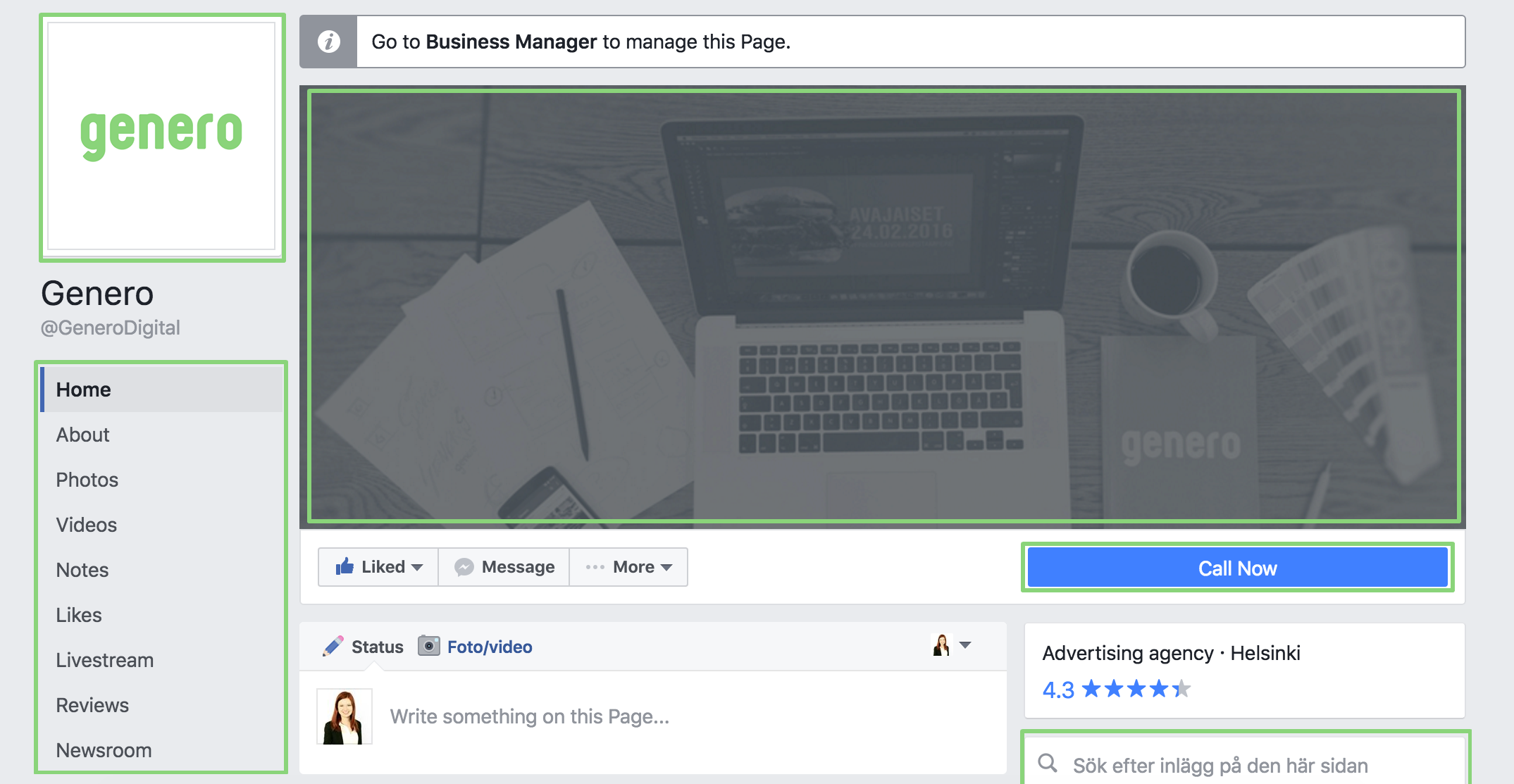Go to the Reviews section

pos(92,705)
